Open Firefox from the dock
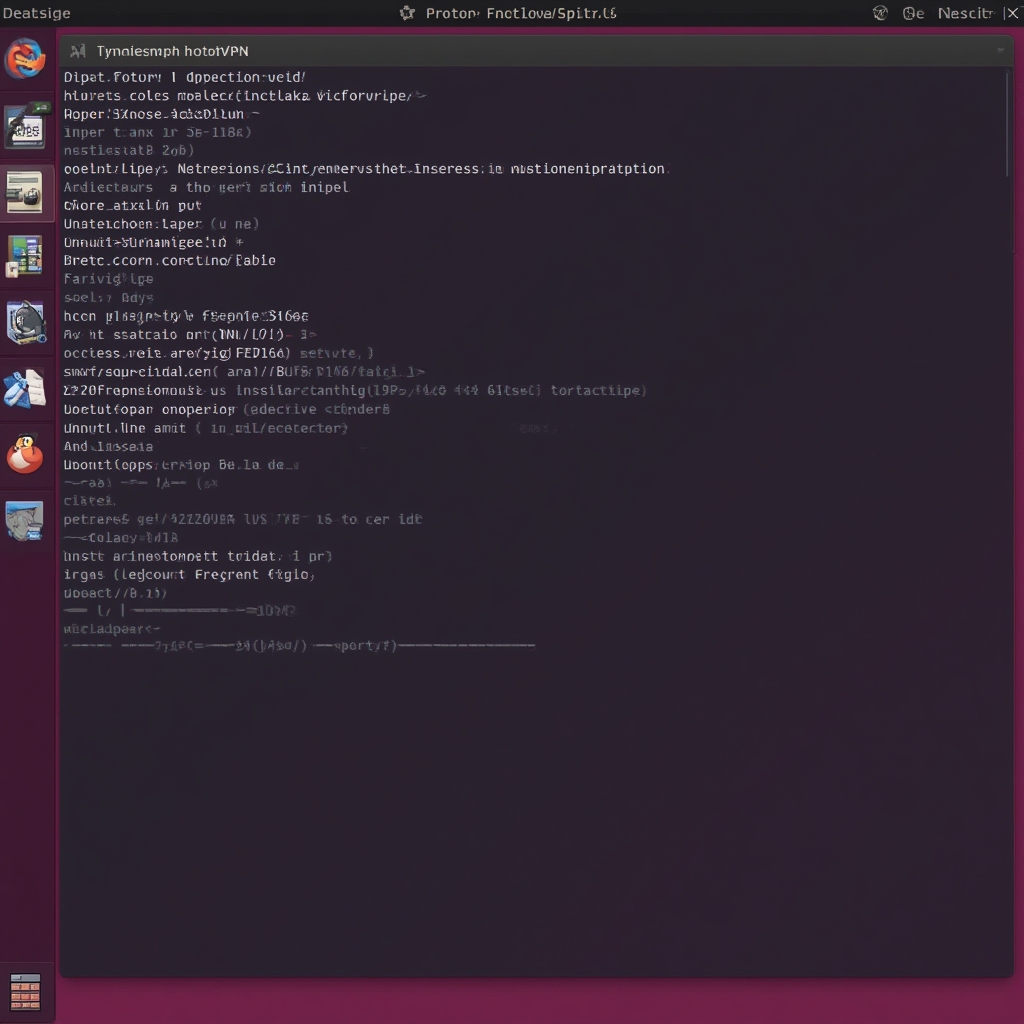Viewport: 1024px width, 1024px height. point(25,58)
